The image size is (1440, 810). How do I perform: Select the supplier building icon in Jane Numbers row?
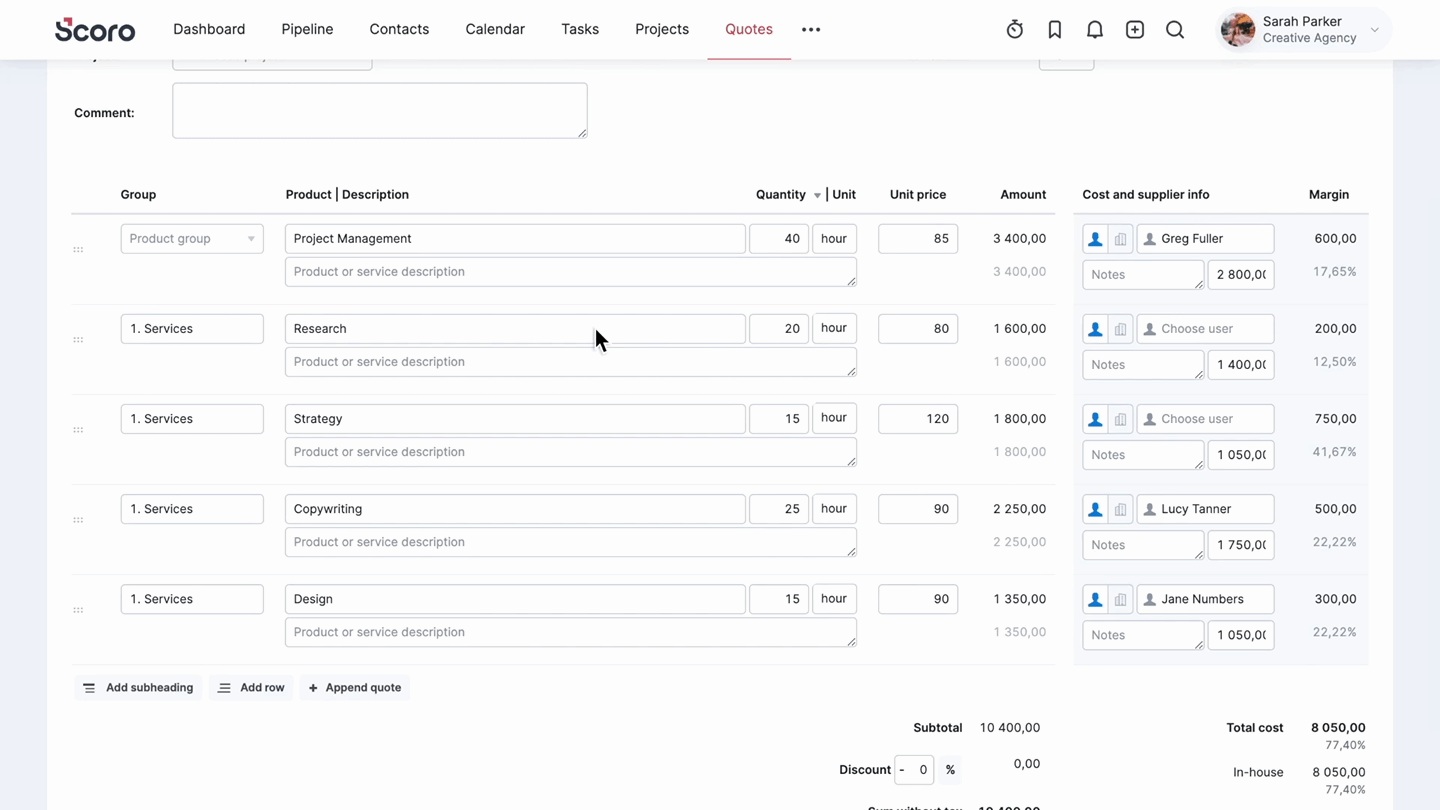pos(1120,599)
